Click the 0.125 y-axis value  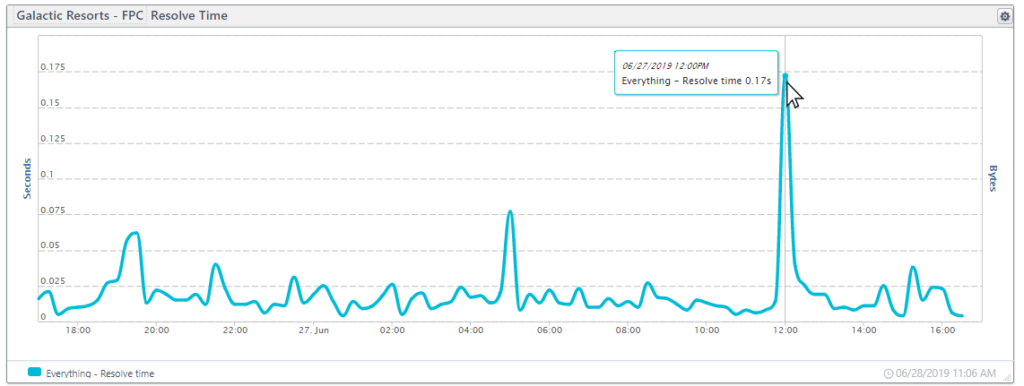point(52,138)
